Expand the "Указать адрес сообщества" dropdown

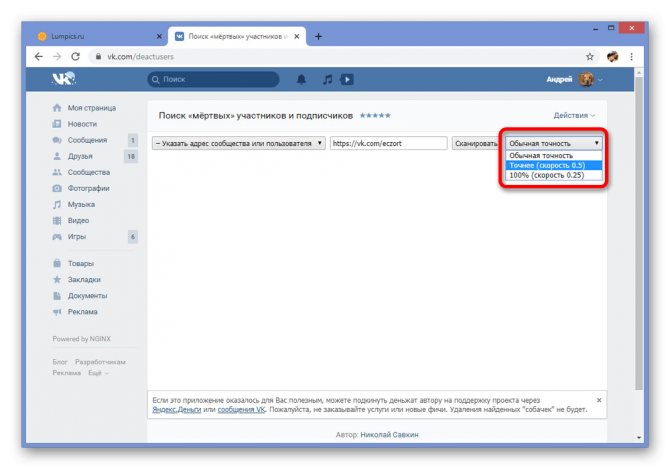pos(239,144)
